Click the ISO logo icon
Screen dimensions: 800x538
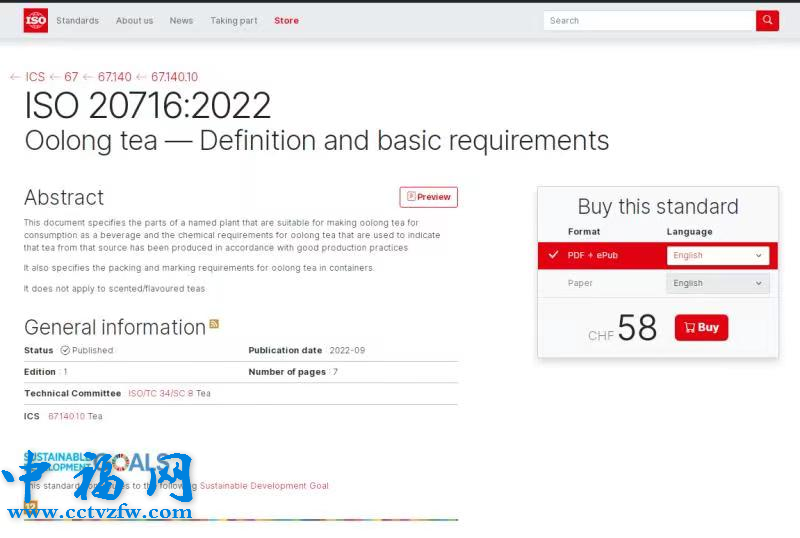tap(36, 20)
